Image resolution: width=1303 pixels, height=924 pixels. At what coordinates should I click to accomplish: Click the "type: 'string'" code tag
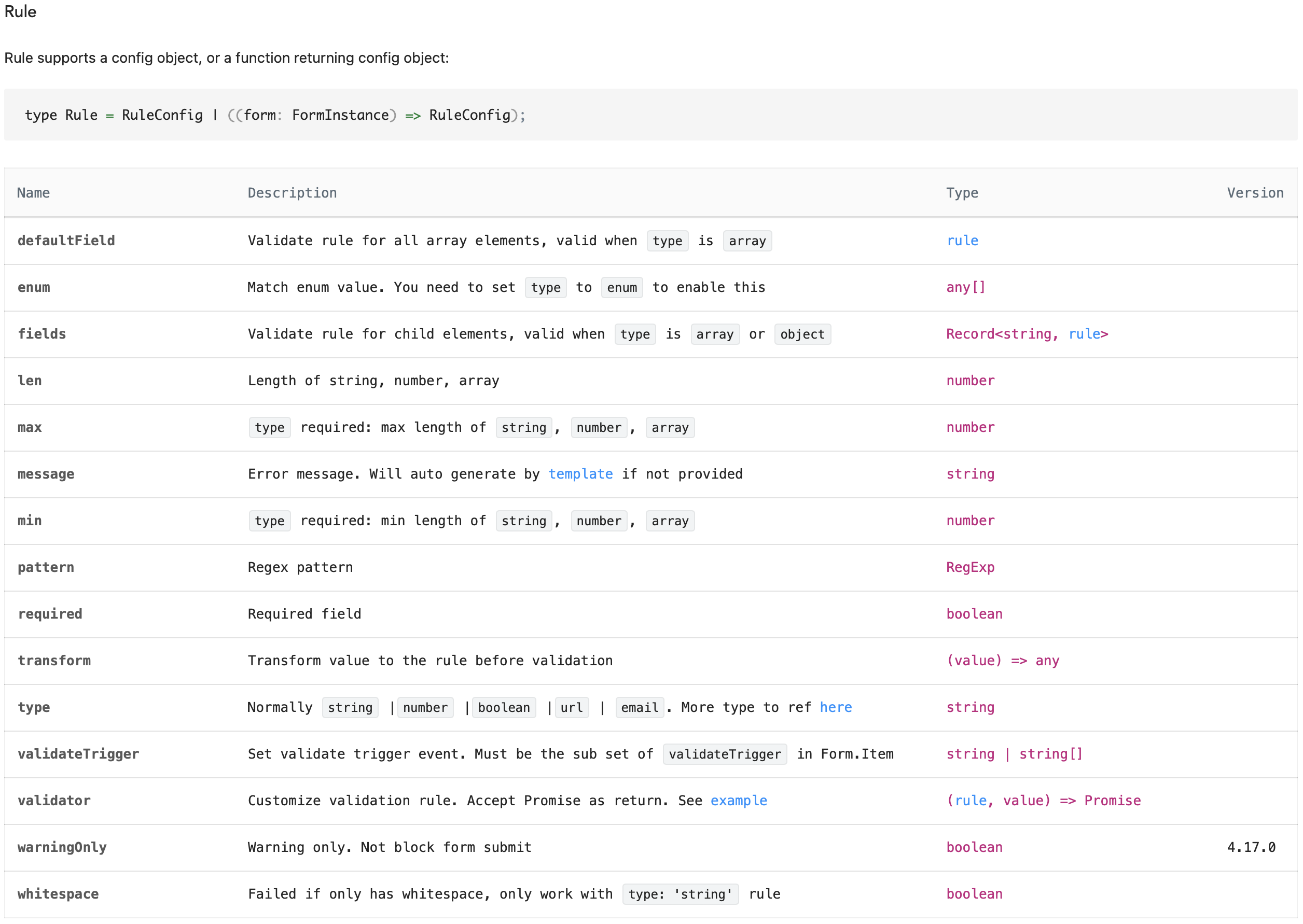coord(680,894)
